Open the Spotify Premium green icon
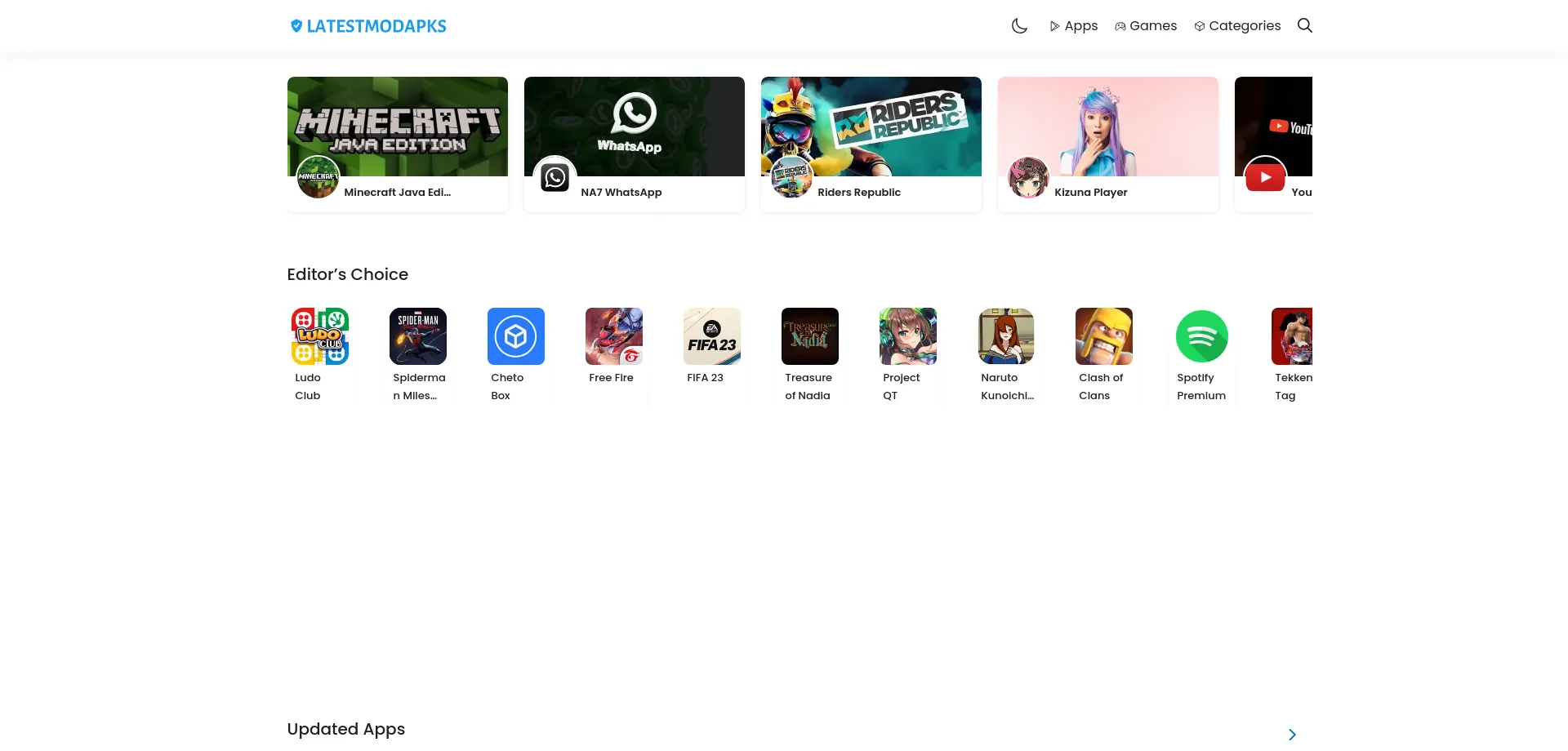The width and height of the screenshot is (1568, 751). point(1202,336)
